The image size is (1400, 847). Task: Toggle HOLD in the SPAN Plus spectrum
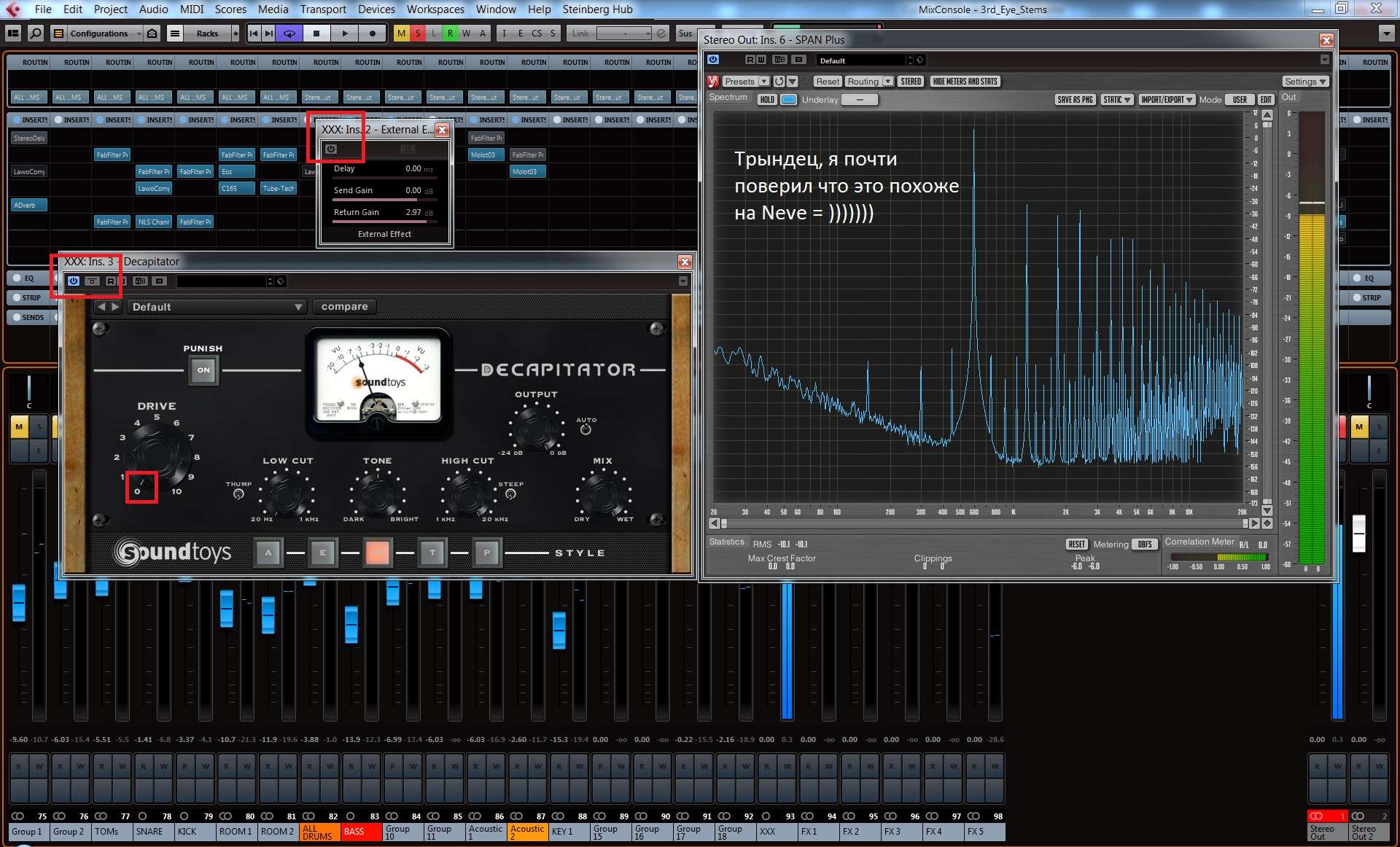click(767, 100)
